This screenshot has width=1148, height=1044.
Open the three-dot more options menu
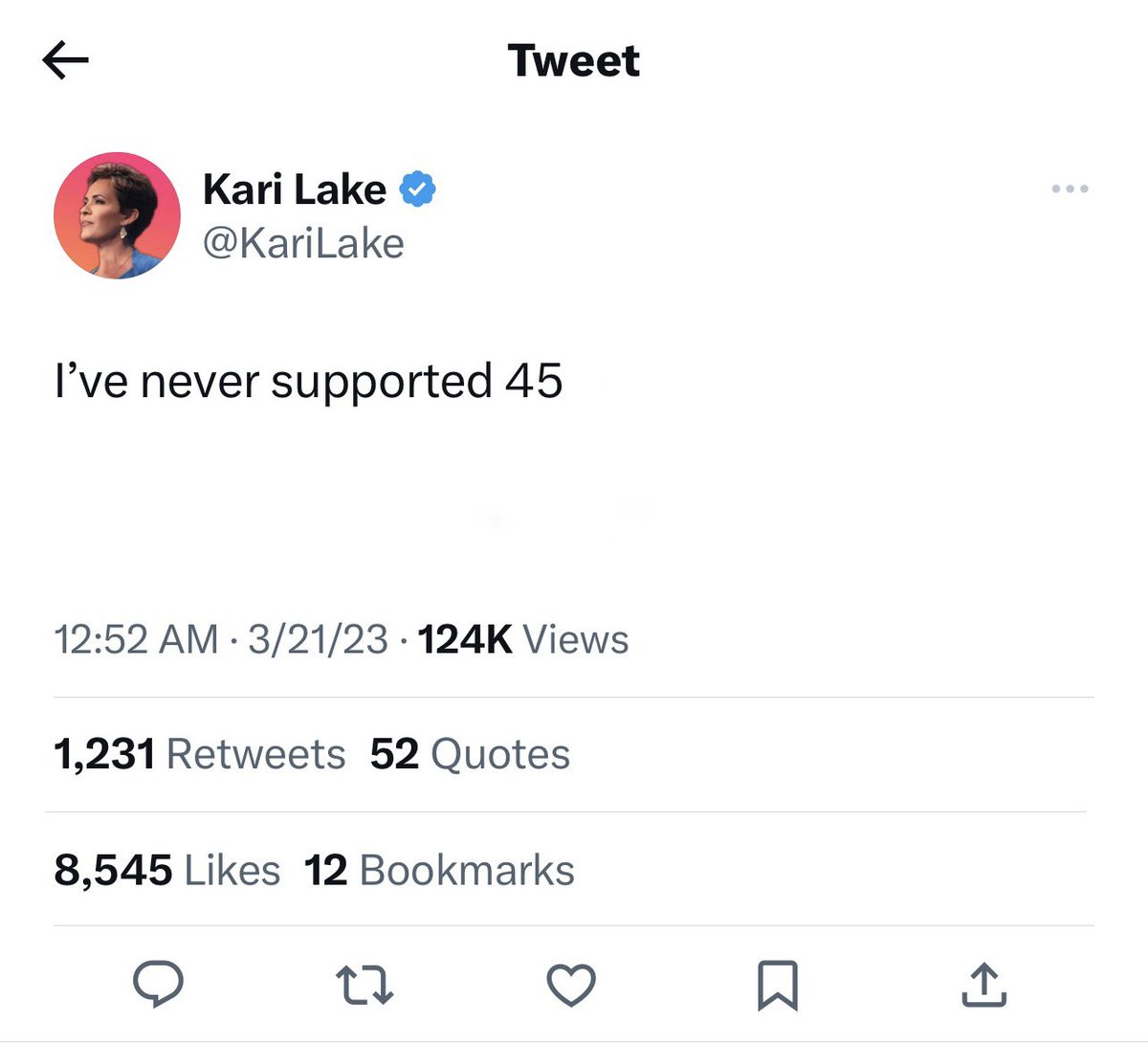pos(1070,189)
